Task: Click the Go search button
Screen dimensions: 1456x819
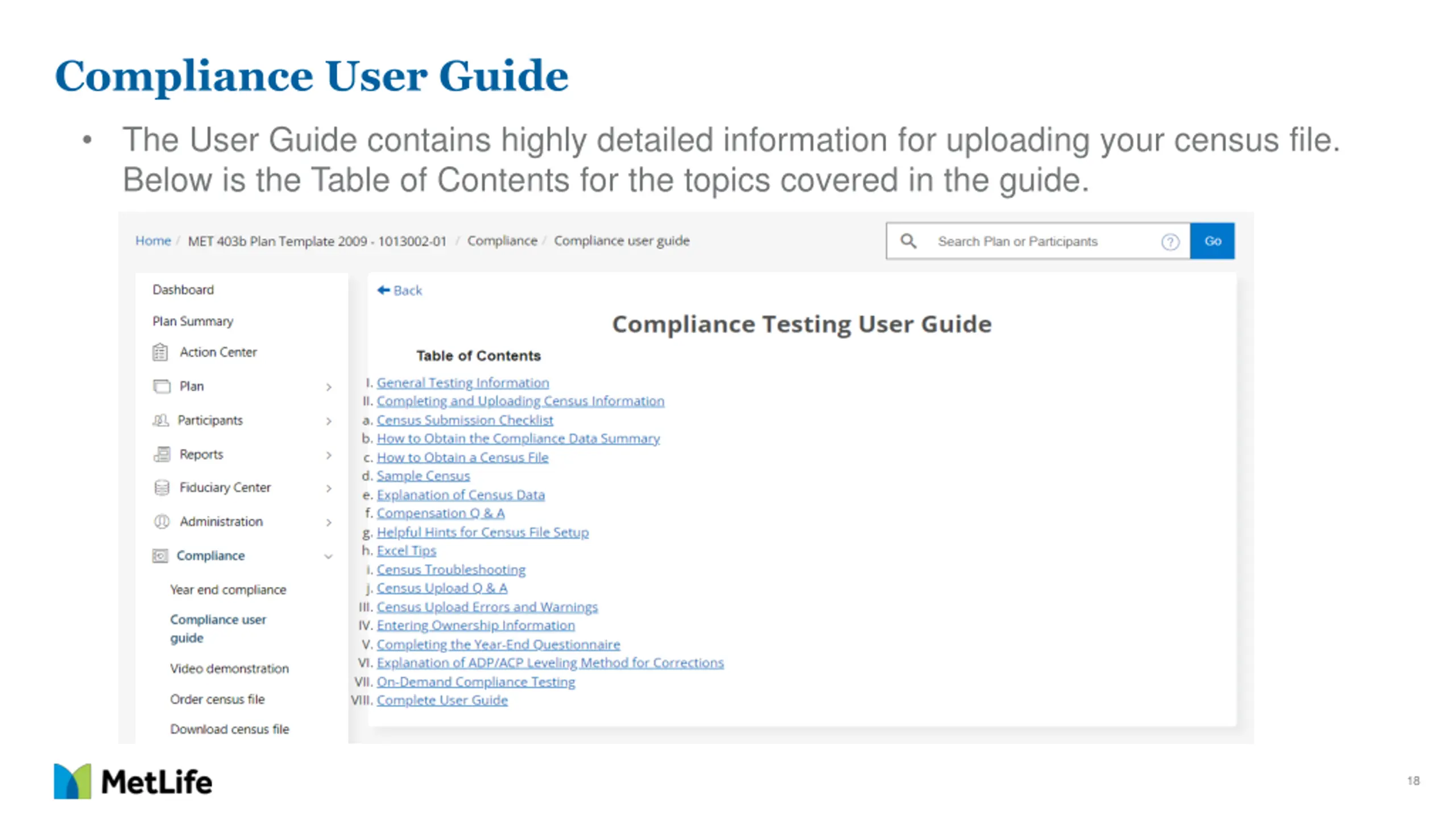Action: pos(1212,241)
